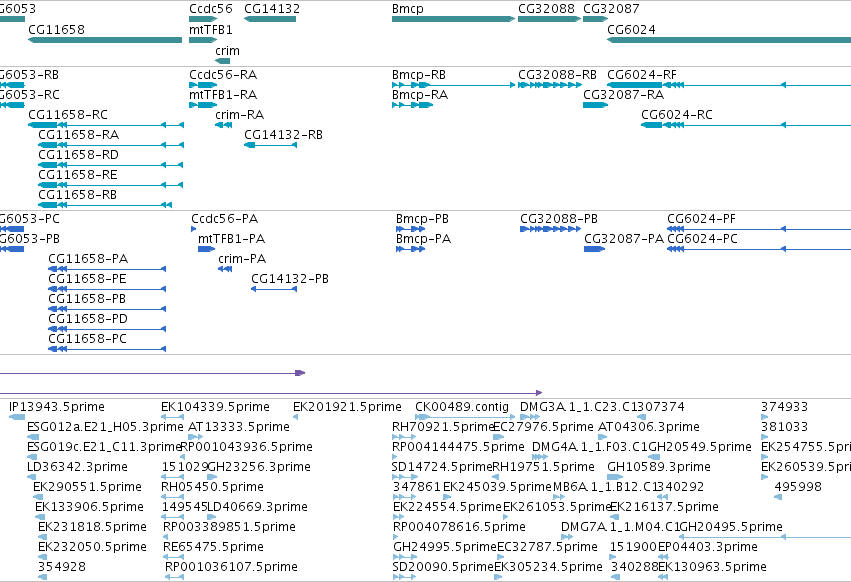Select protein CG11658-PB
The width and height of the screenshot is (851, 582).
coord(107,309)
